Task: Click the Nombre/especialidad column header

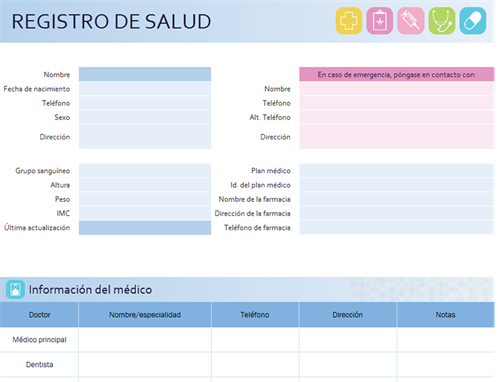Action: point(145,315)
